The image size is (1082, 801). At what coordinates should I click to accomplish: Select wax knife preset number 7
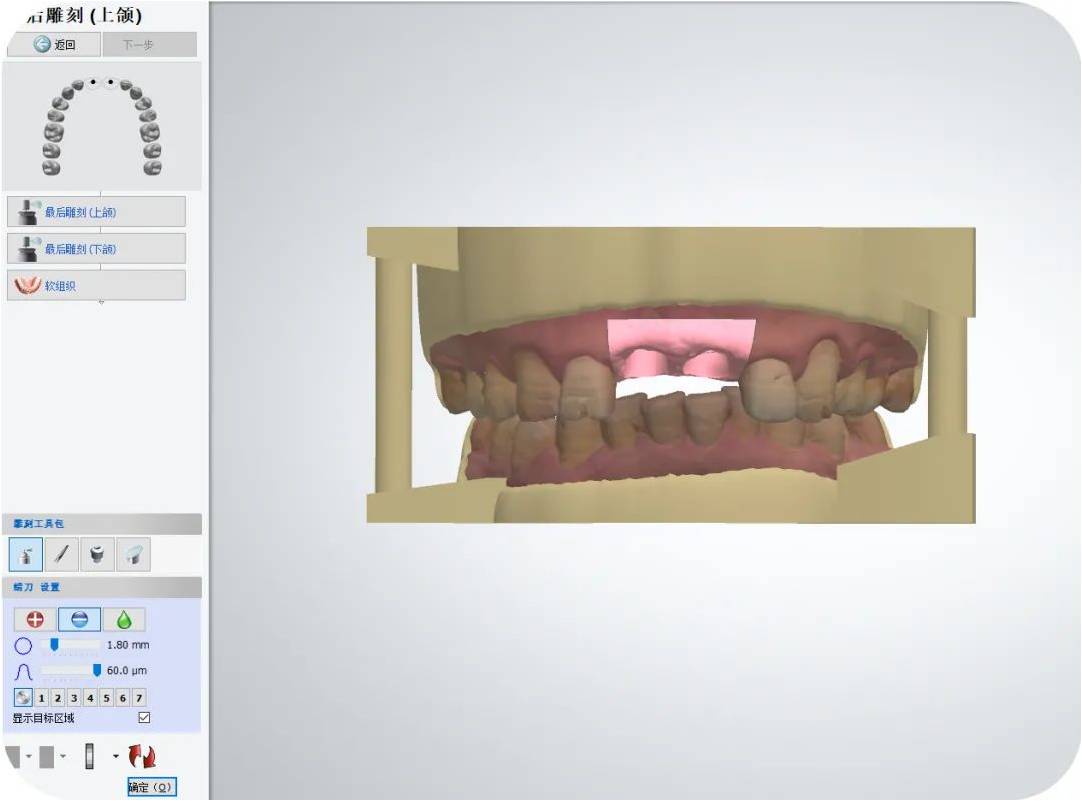pos(139,698)
